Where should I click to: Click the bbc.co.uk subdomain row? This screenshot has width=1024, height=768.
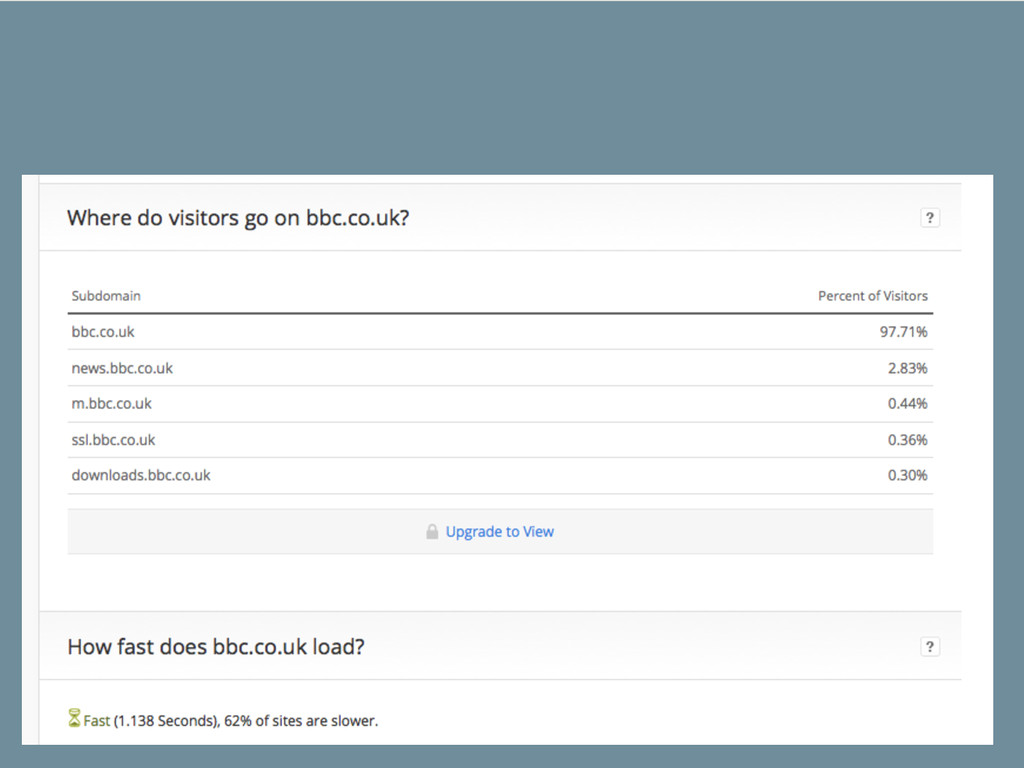tap(500, 332)
